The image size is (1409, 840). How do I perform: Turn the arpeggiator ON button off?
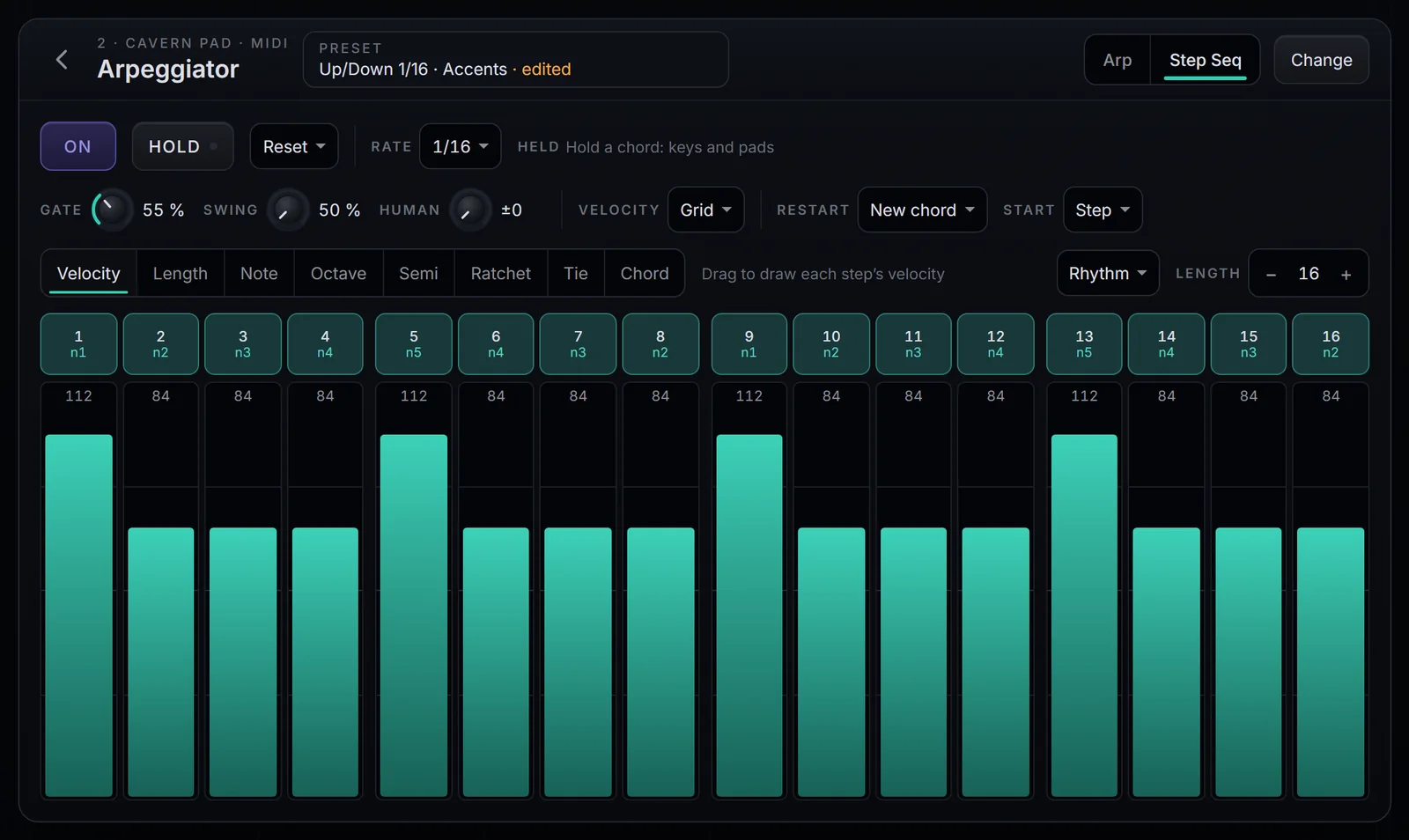tap(77, 146)
